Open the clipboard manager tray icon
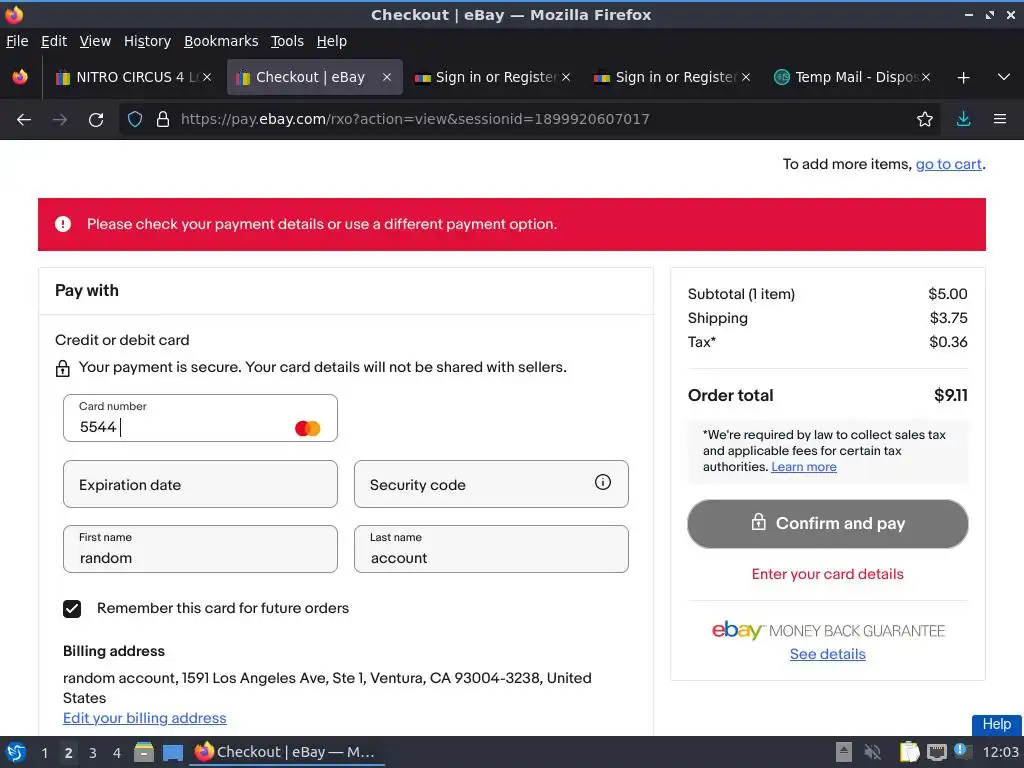 [909, 752]
